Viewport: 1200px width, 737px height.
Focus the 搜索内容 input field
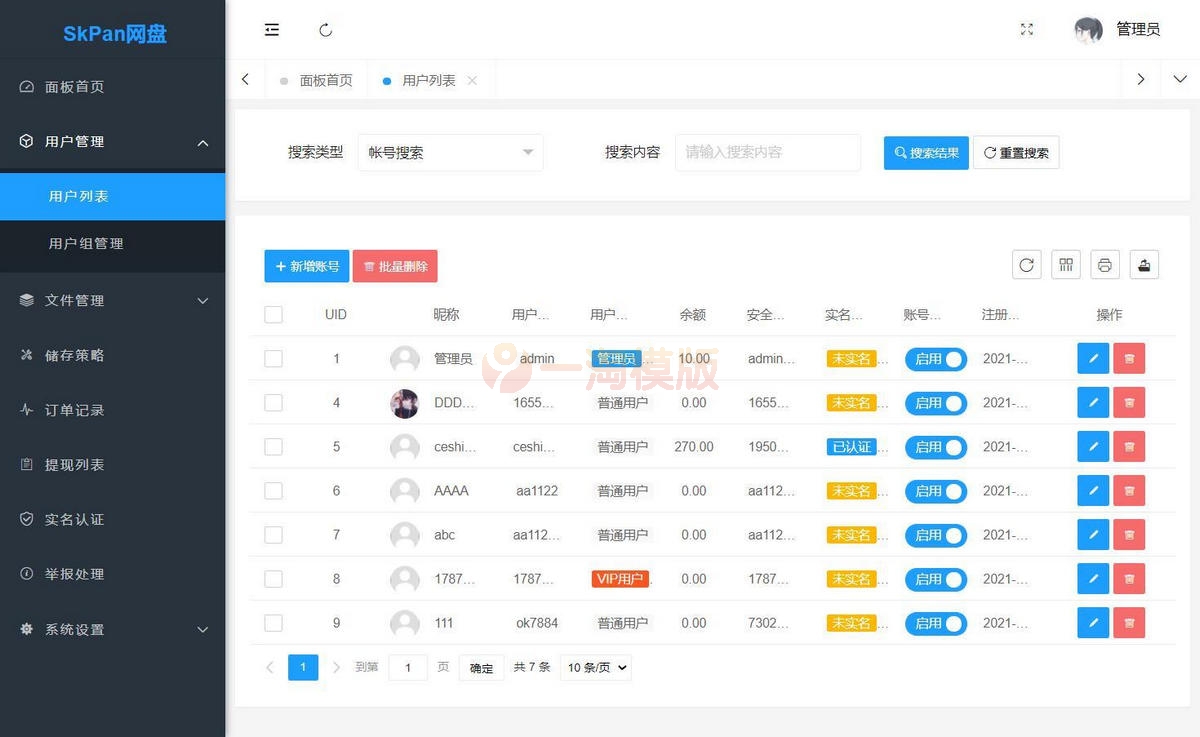767,153
